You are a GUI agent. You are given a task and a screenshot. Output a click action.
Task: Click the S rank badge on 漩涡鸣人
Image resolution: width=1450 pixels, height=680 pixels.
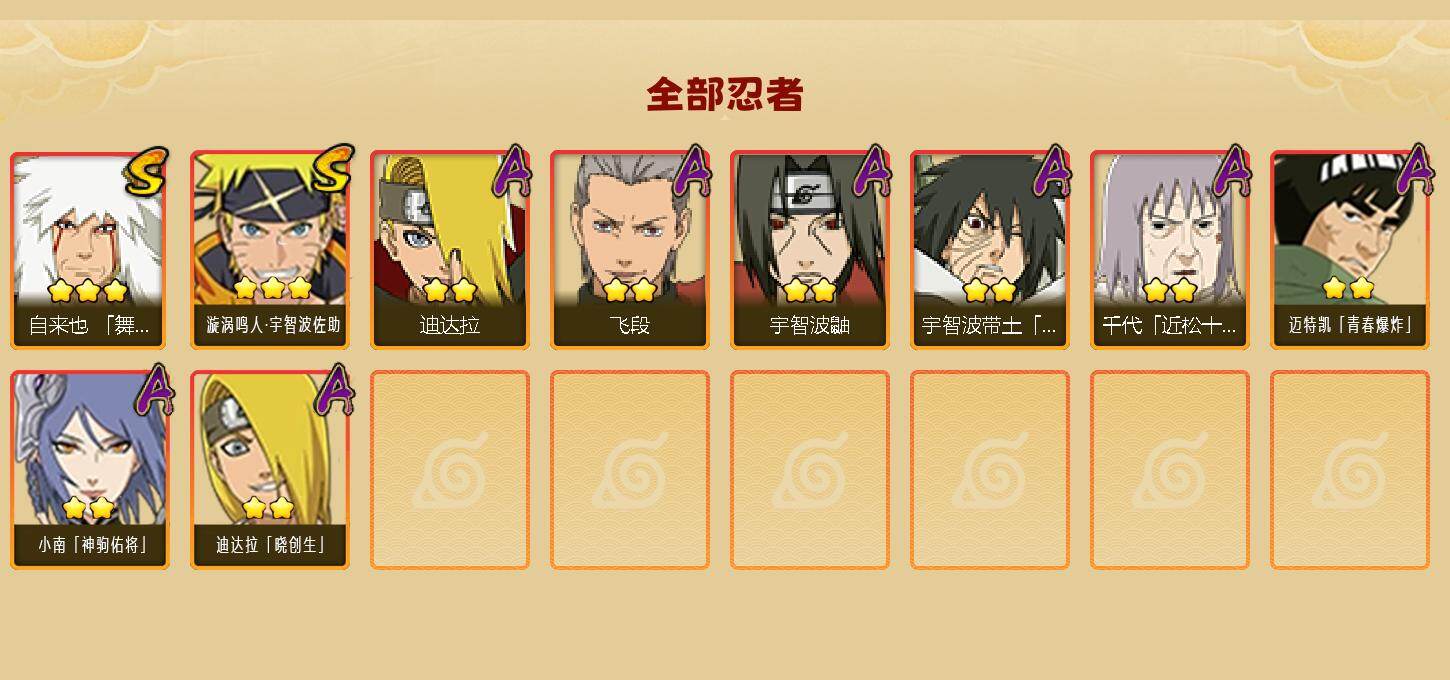pos(331,170)
